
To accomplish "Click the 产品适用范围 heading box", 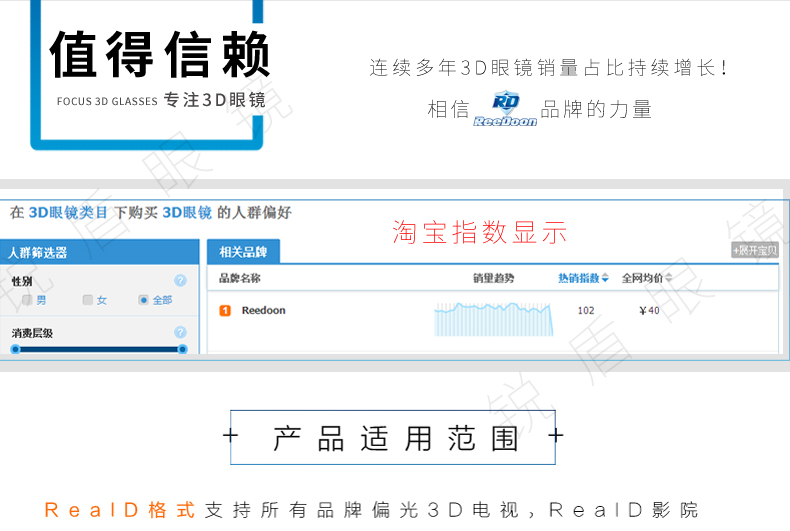I will (x=393, y=437).
